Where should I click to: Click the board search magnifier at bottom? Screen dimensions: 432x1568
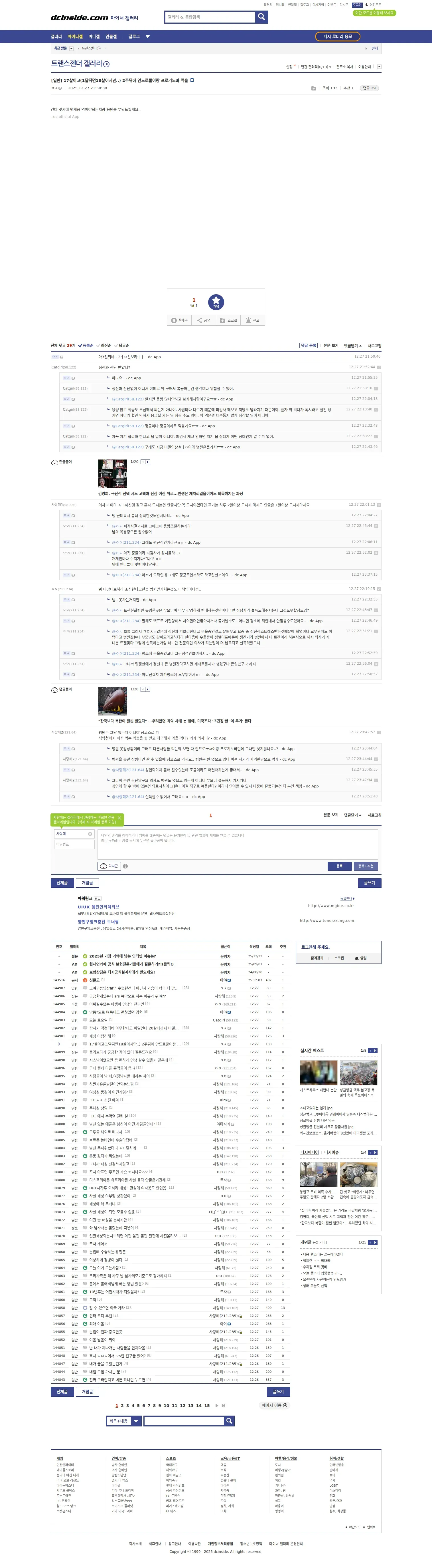(229, 1421)
